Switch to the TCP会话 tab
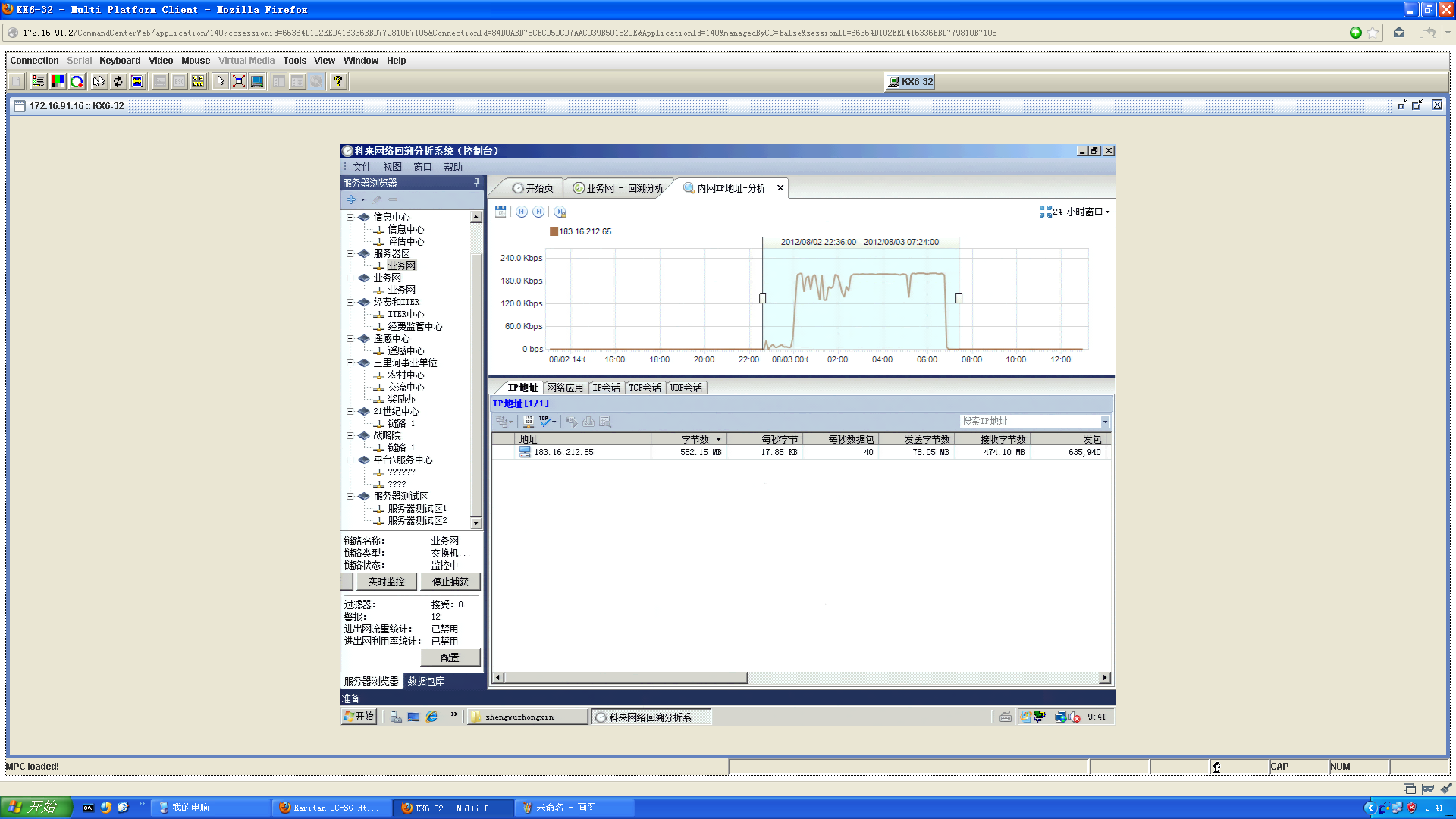This screenshot has height=819, width=1456. click(x=645, y=388)
